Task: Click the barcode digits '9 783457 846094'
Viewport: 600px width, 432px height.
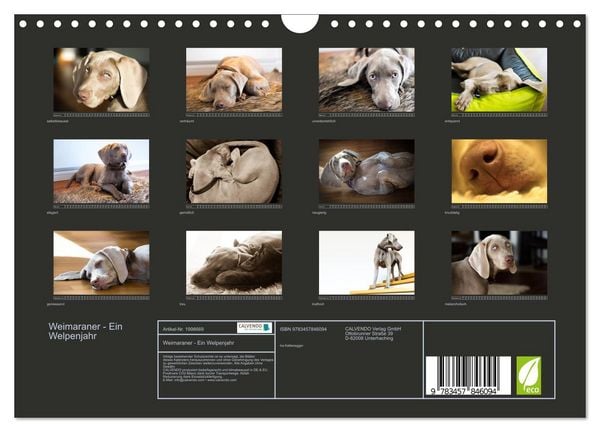Action: 463,391
